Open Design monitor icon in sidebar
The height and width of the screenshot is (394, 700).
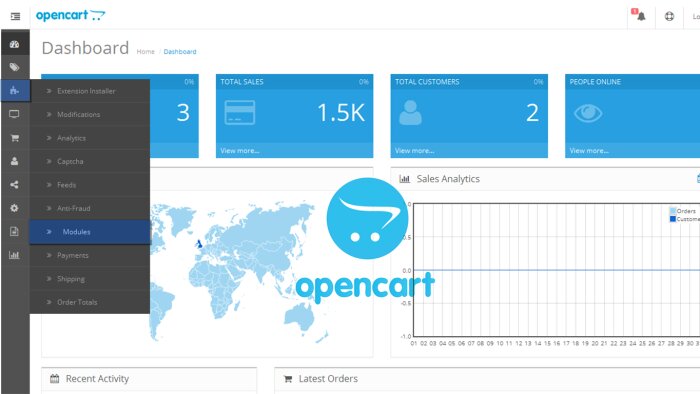(14, 114)
